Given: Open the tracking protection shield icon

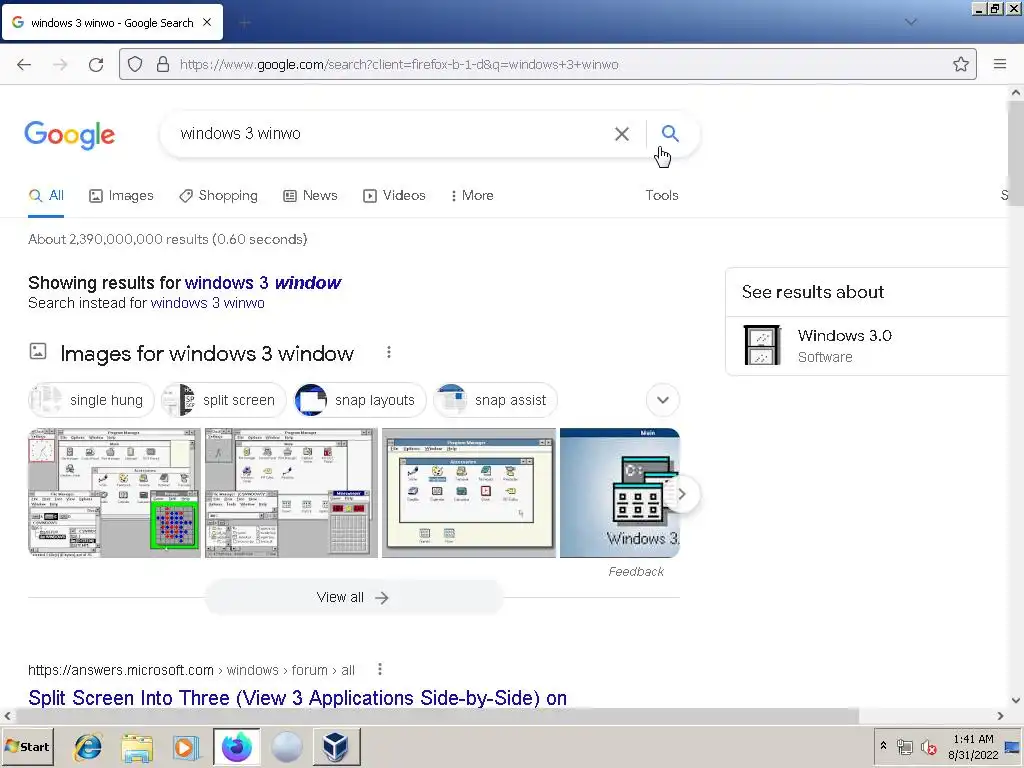Looking at the screenshot, I should (x=135, y=64).
